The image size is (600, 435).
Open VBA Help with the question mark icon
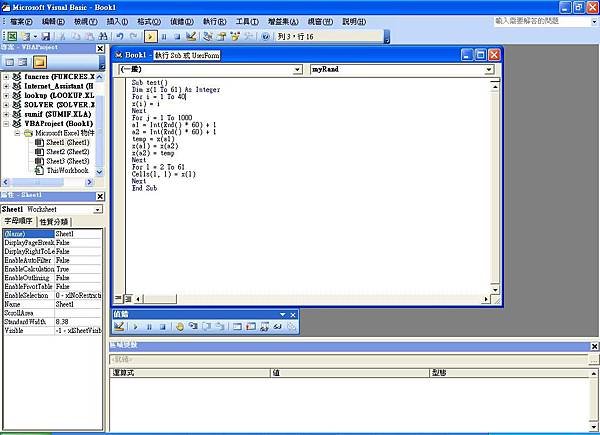click(266, 36)
